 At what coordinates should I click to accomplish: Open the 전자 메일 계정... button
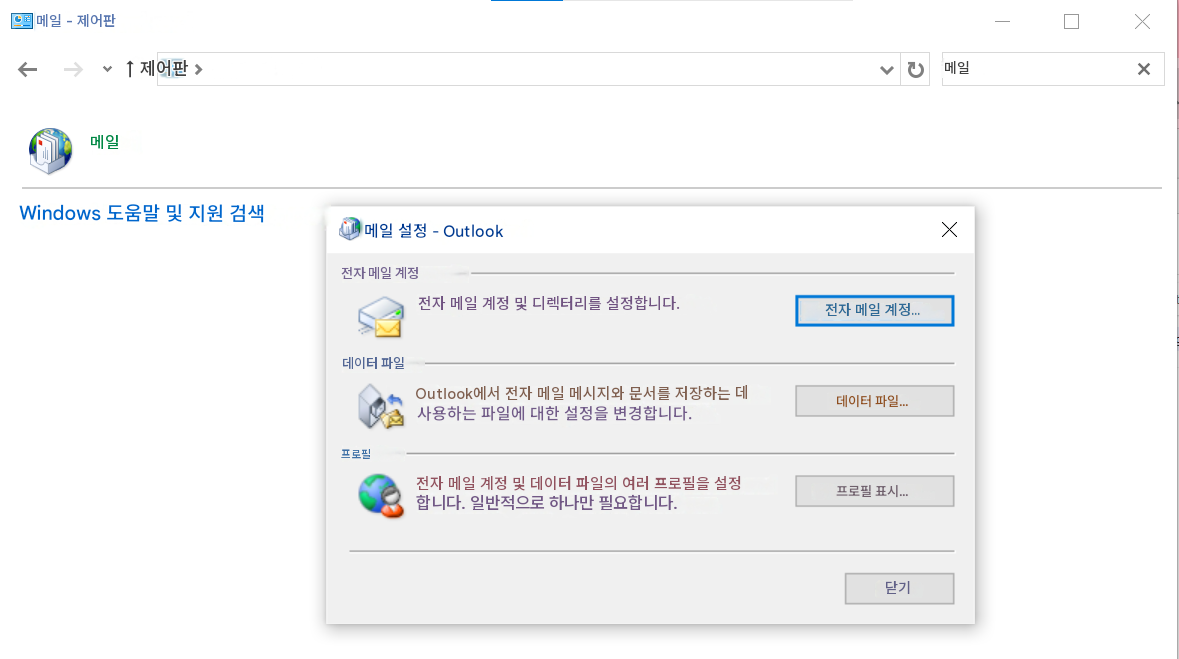(874, 311)
